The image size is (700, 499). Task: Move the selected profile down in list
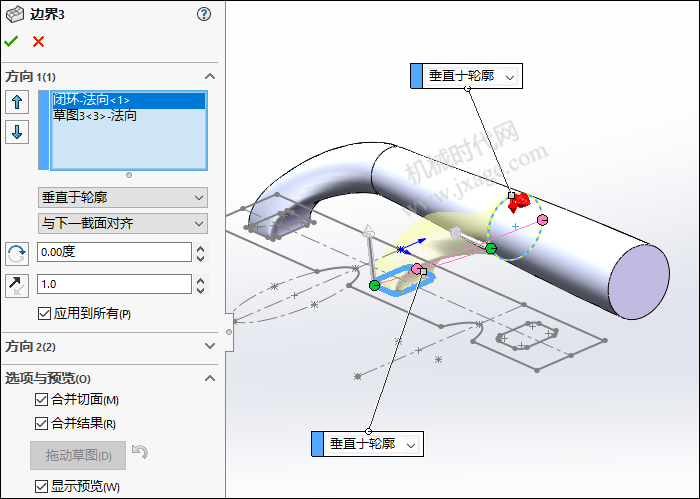point(17,132)
